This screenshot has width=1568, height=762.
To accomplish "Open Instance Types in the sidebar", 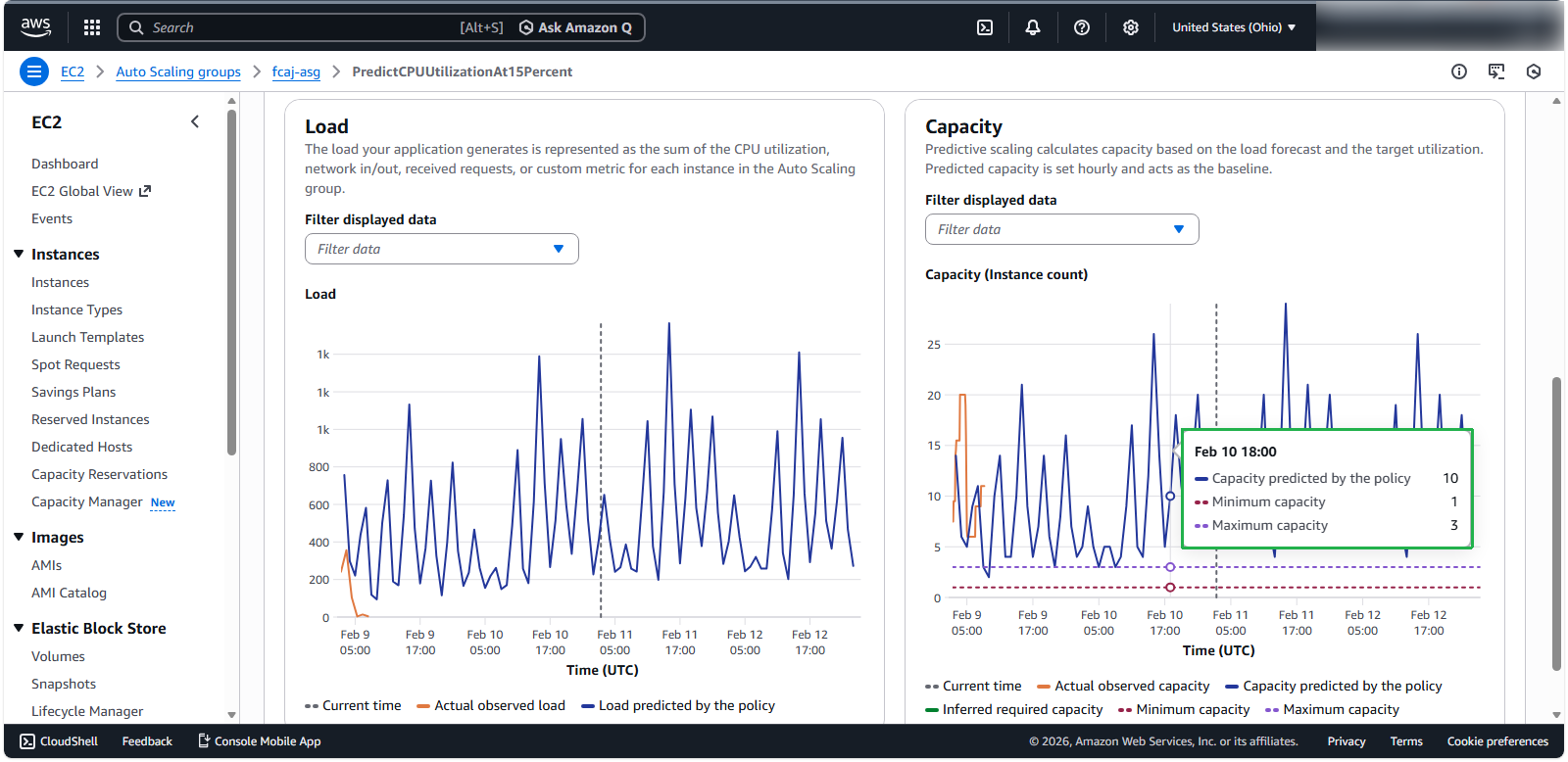I will (x=76, y=310).
